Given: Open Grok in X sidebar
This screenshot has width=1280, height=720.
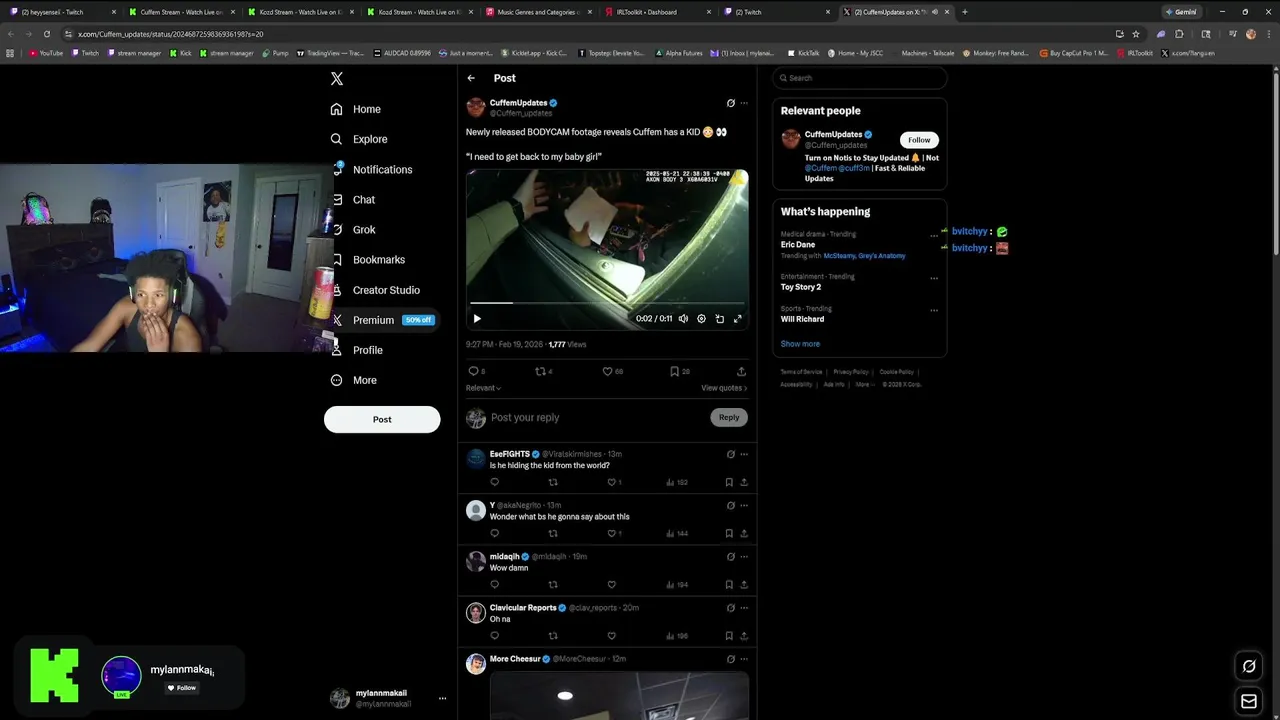Looking at the screenshot, I should tap(353, 229).
